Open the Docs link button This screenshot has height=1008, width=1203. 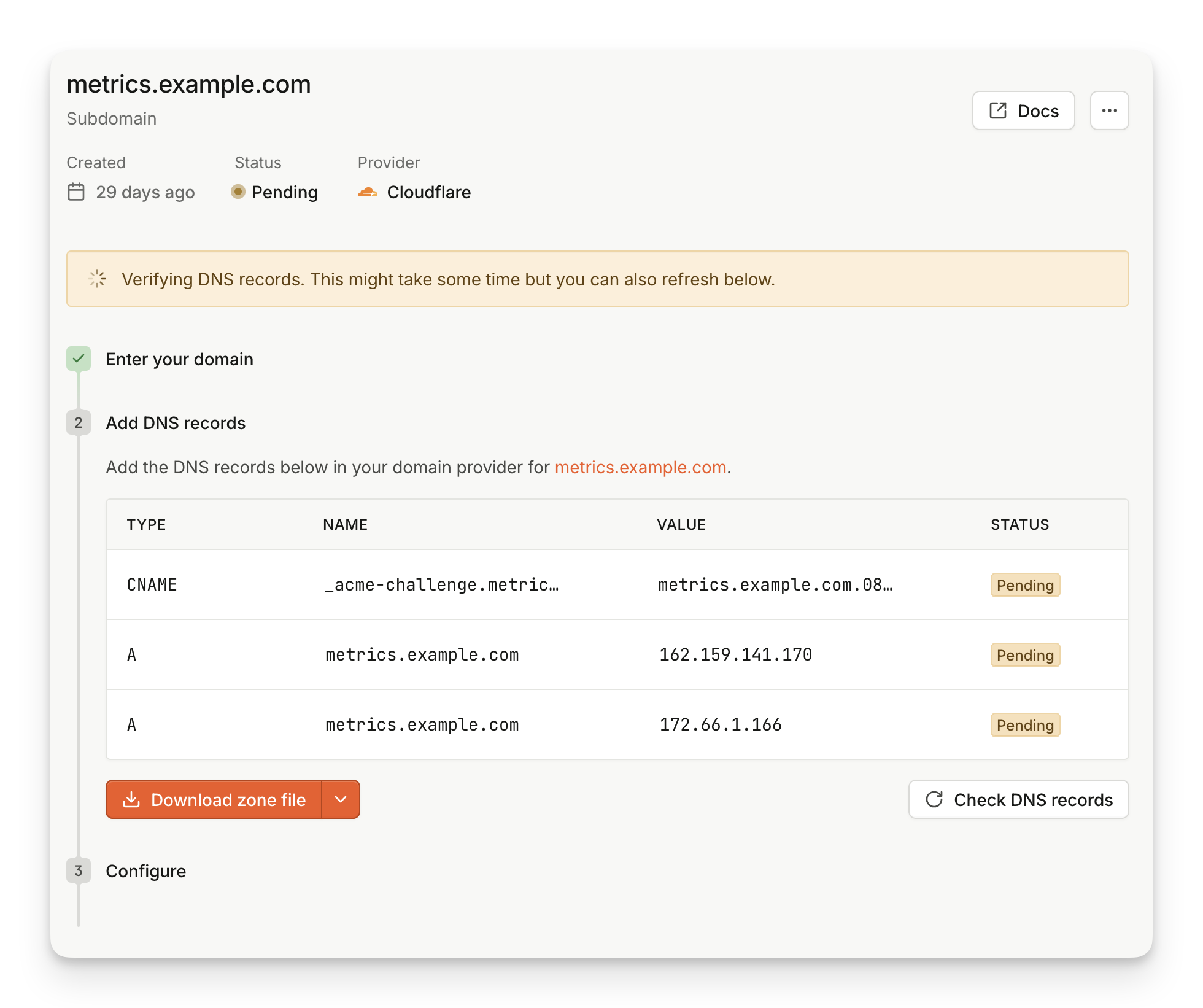[x=1023, y=111]
